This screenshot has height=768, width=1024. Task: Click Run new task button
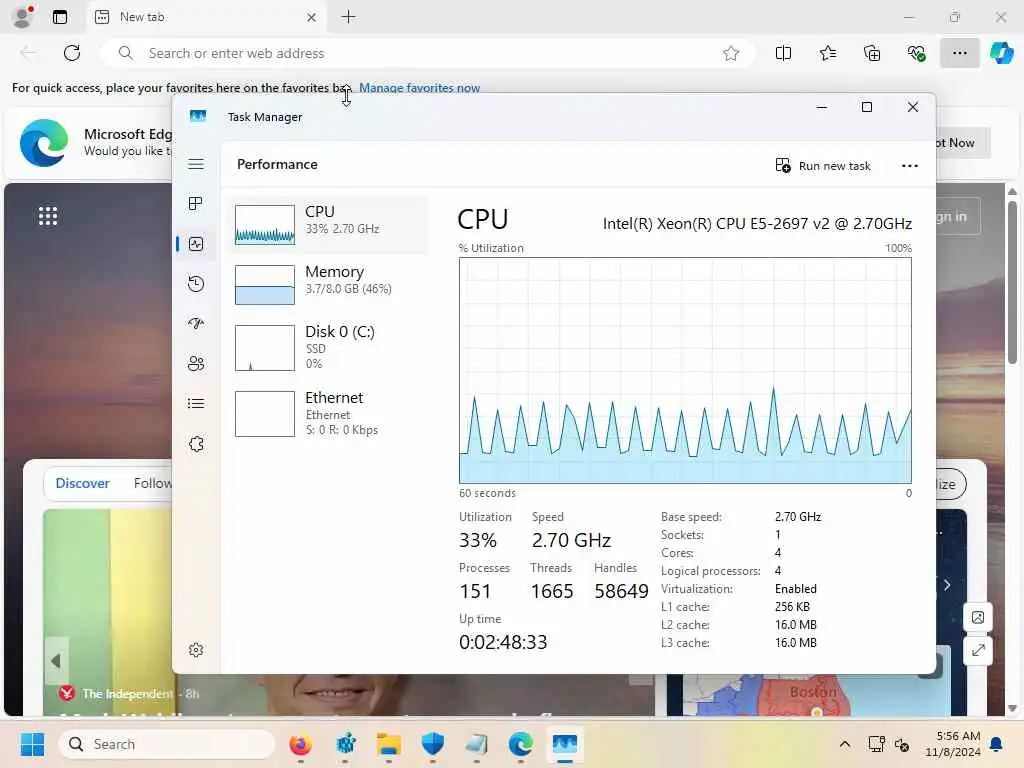click(x=823, y=166)
